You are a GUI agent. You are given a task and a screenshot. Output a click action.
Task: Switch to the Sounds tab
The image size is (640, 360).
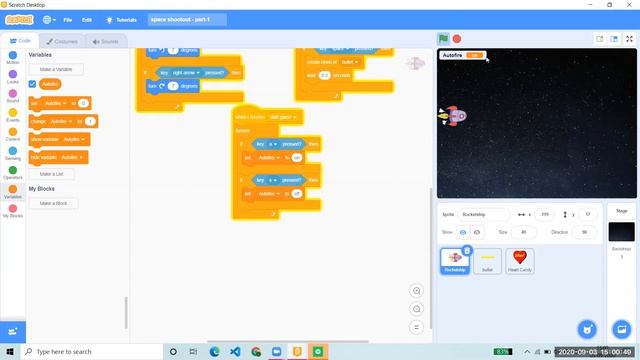pyautogui.click(x=105, y=41)
